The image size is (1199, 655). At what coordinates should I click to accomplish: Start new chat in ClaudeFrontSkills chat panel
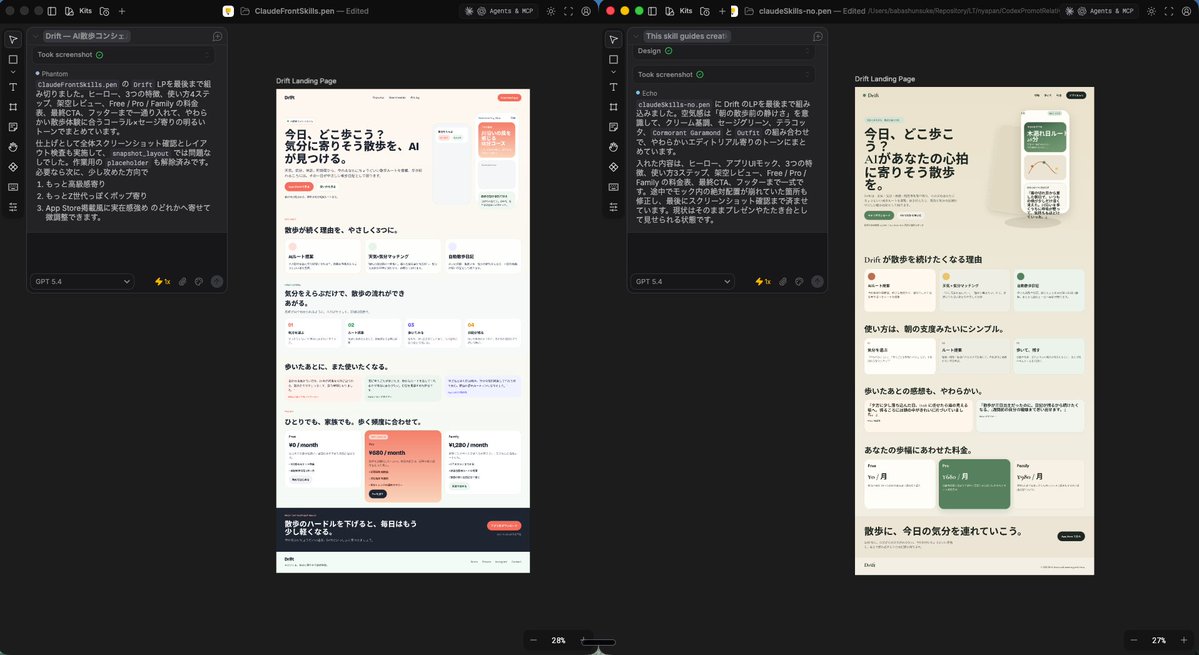217,36
